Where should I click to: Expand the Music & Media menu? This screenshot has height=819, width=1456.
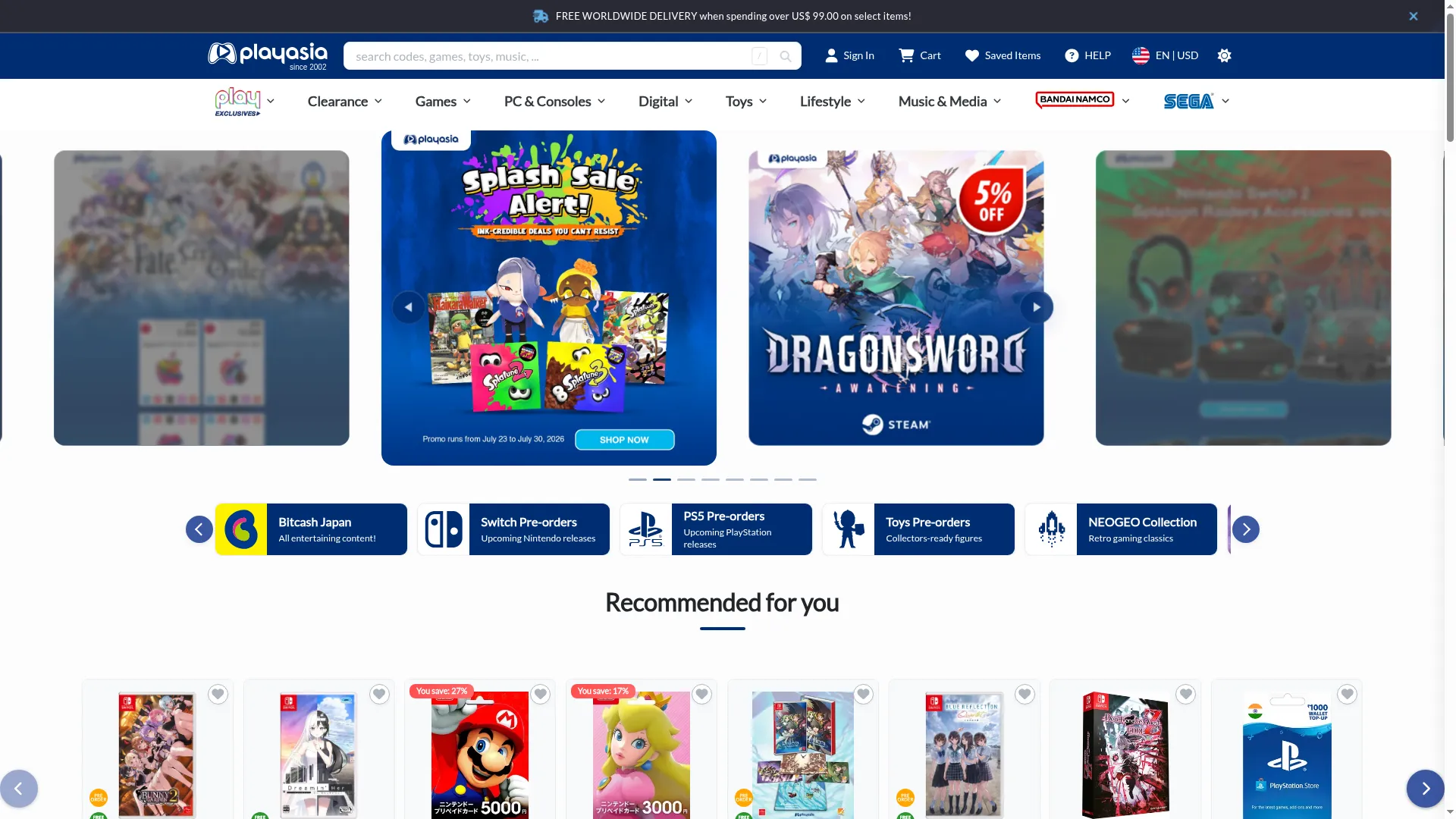[x=949, y=102]
